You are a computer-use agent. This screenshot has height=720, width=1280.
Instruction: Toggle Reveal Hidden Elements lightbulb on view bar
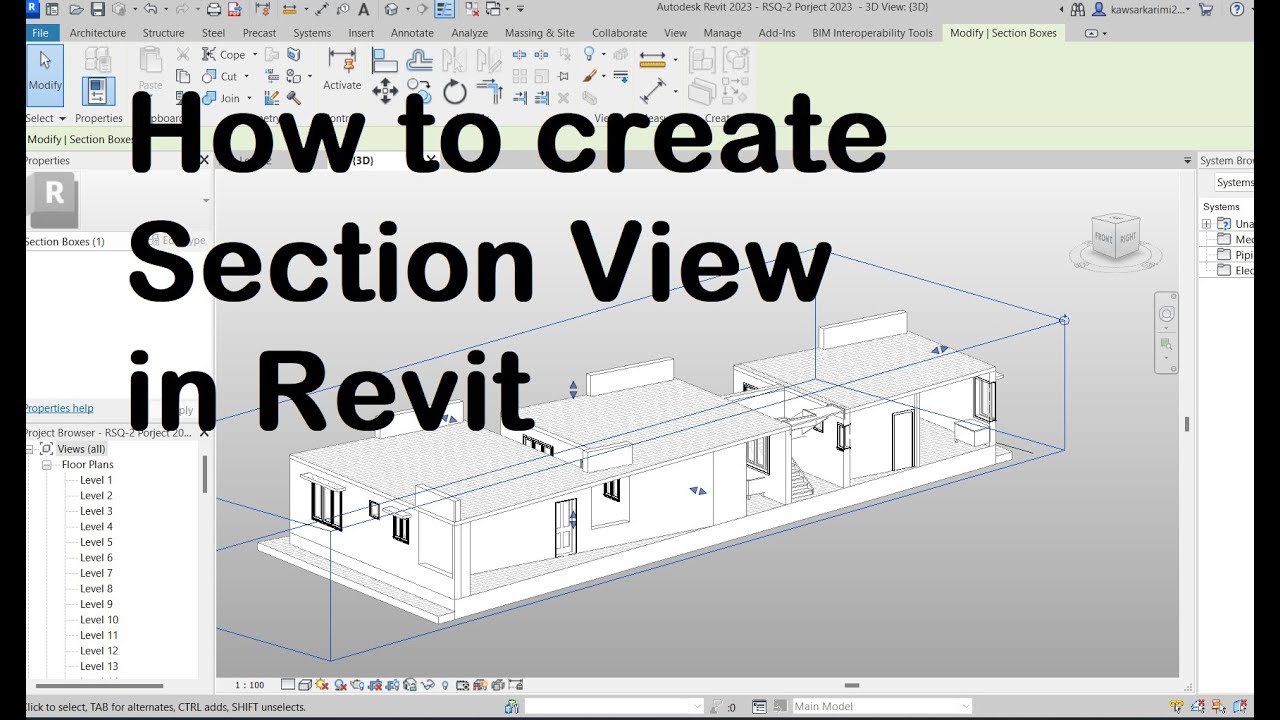coord(445,685)
